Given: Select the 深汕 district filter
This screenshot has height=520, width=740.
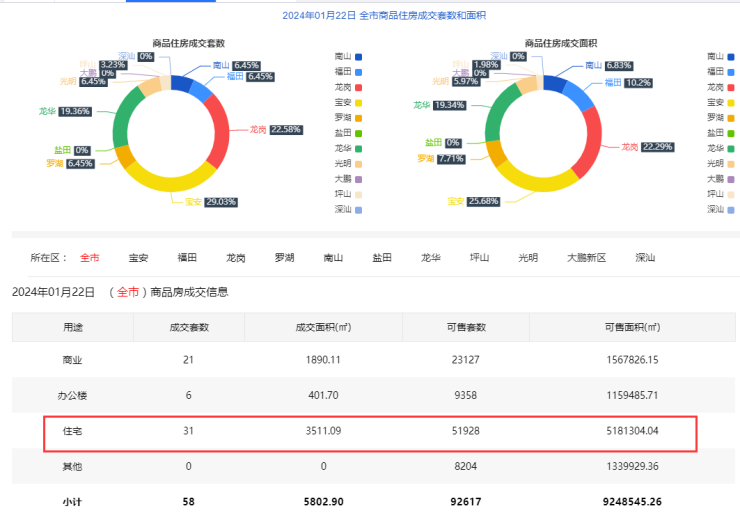Looking at the screenshot, I should tap(645, 258).
